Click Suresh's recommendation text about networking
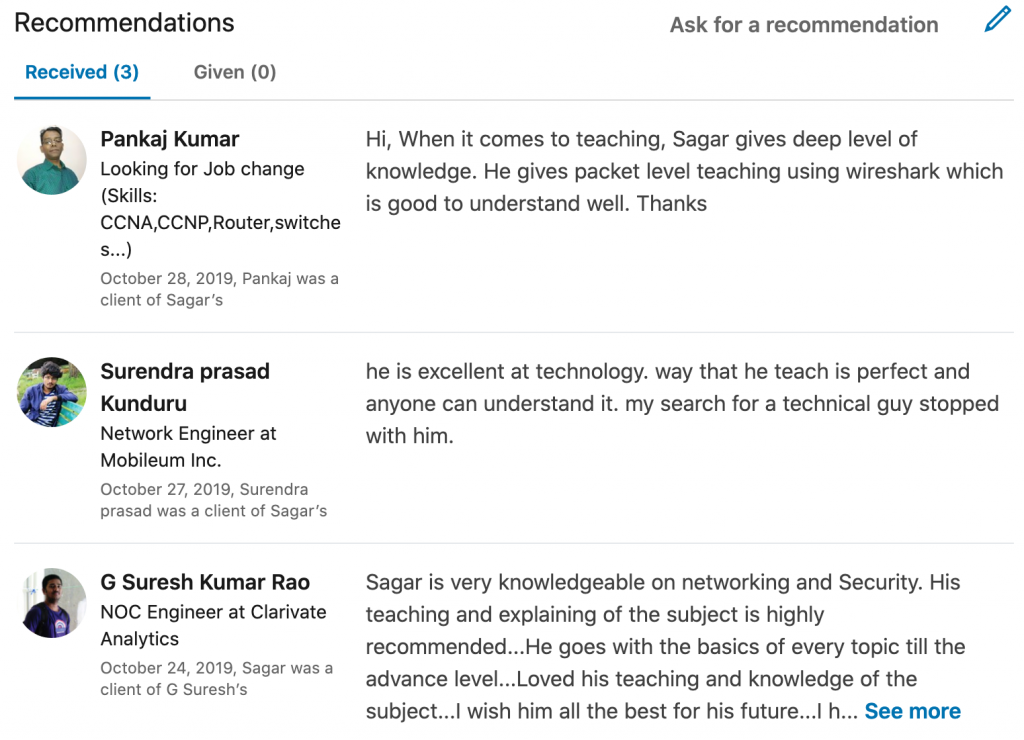The height and width of the screenshot is (740, 1024). coord(665,647)
